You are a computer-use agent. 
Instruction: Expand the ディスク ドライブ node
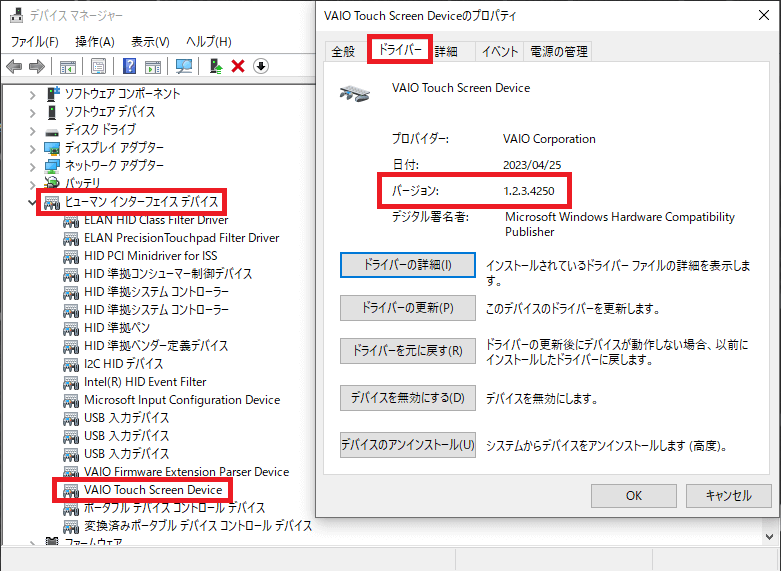coord(32,131)
